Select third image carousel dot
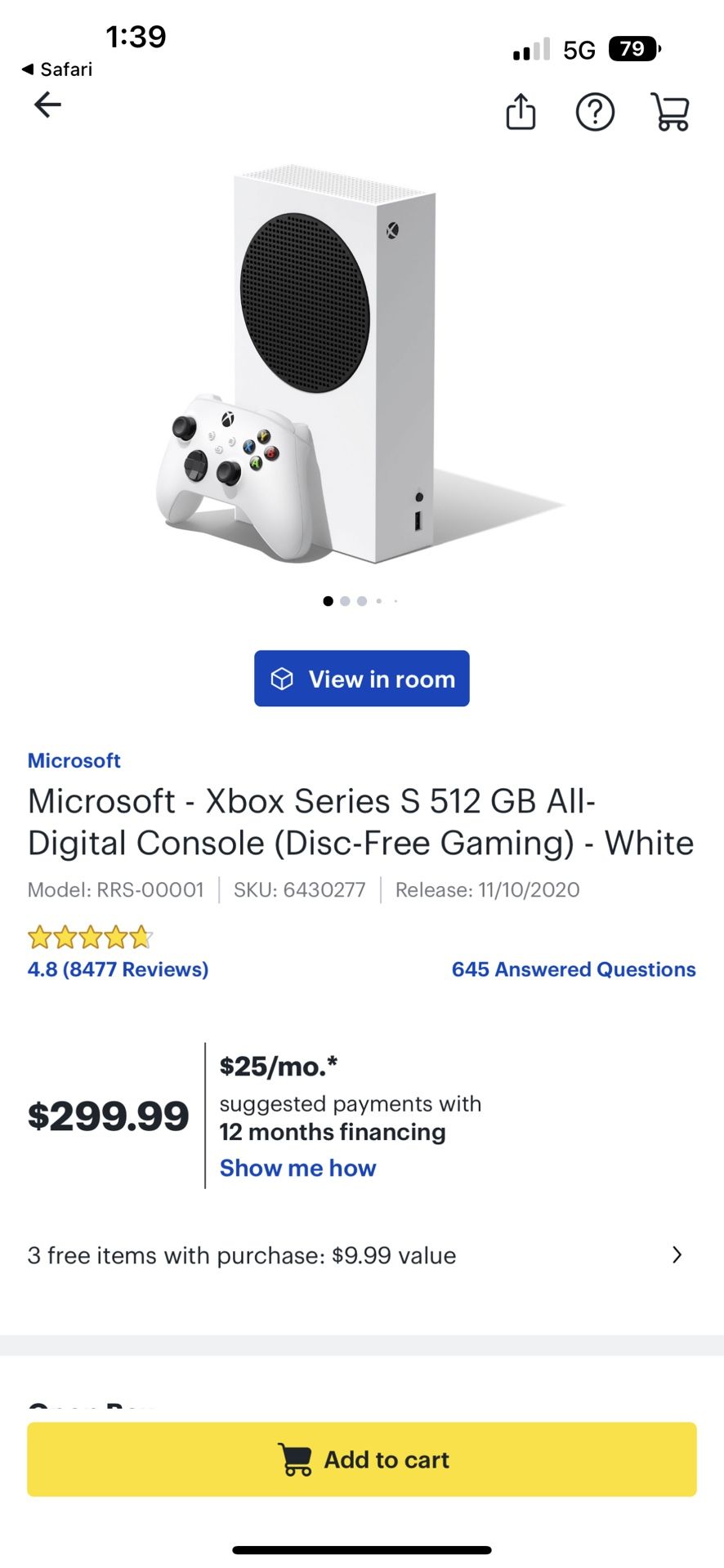 (362, 601)
